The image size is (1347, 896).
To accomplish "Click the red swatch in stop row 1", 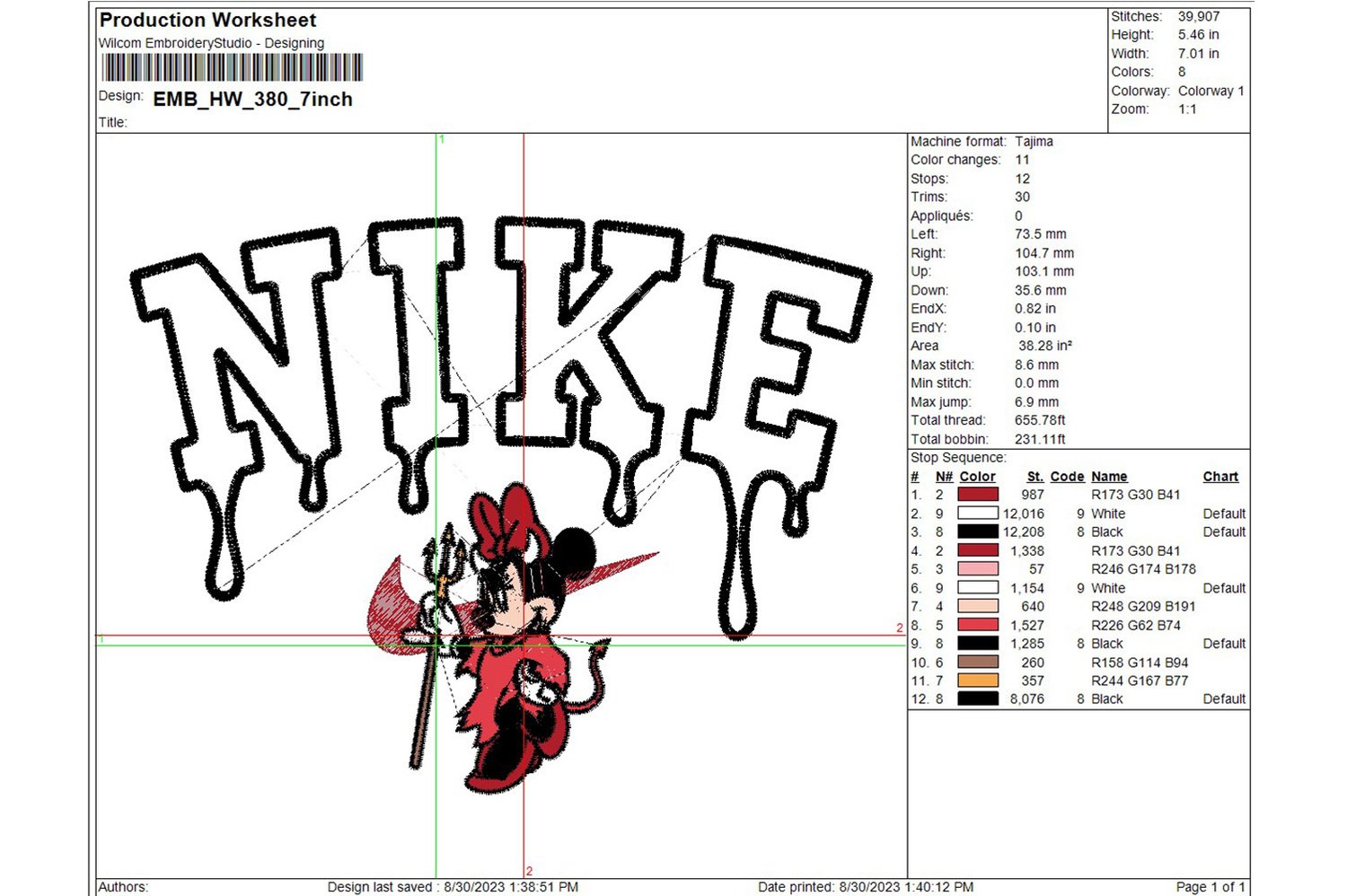I will (978, 495).
